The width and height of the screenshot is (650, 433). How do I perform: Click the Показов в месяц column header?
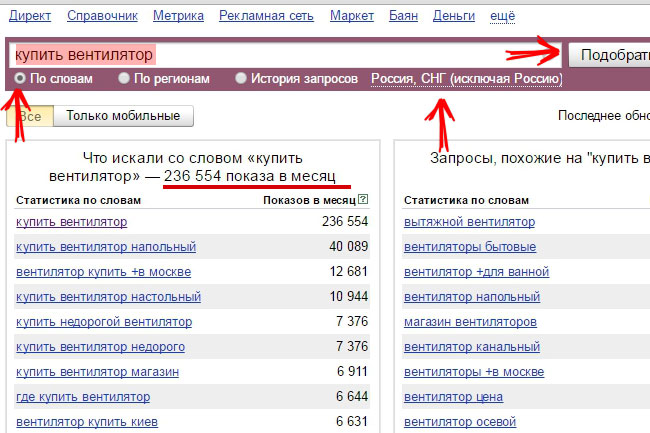pos(309,200)
